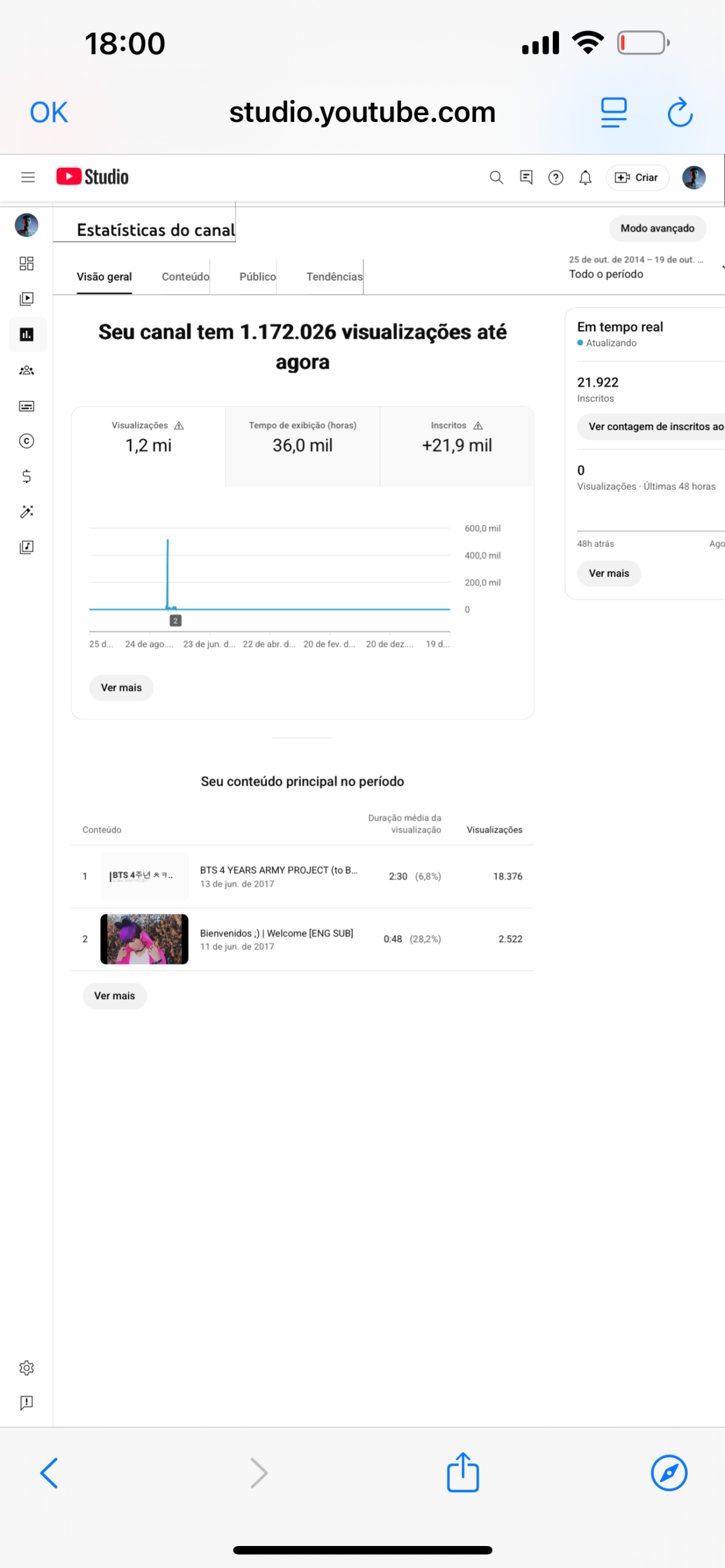Open the Copyright icon in the sidebar
The height and width of the screenshot is (1568, 725).
pos(27,441)
